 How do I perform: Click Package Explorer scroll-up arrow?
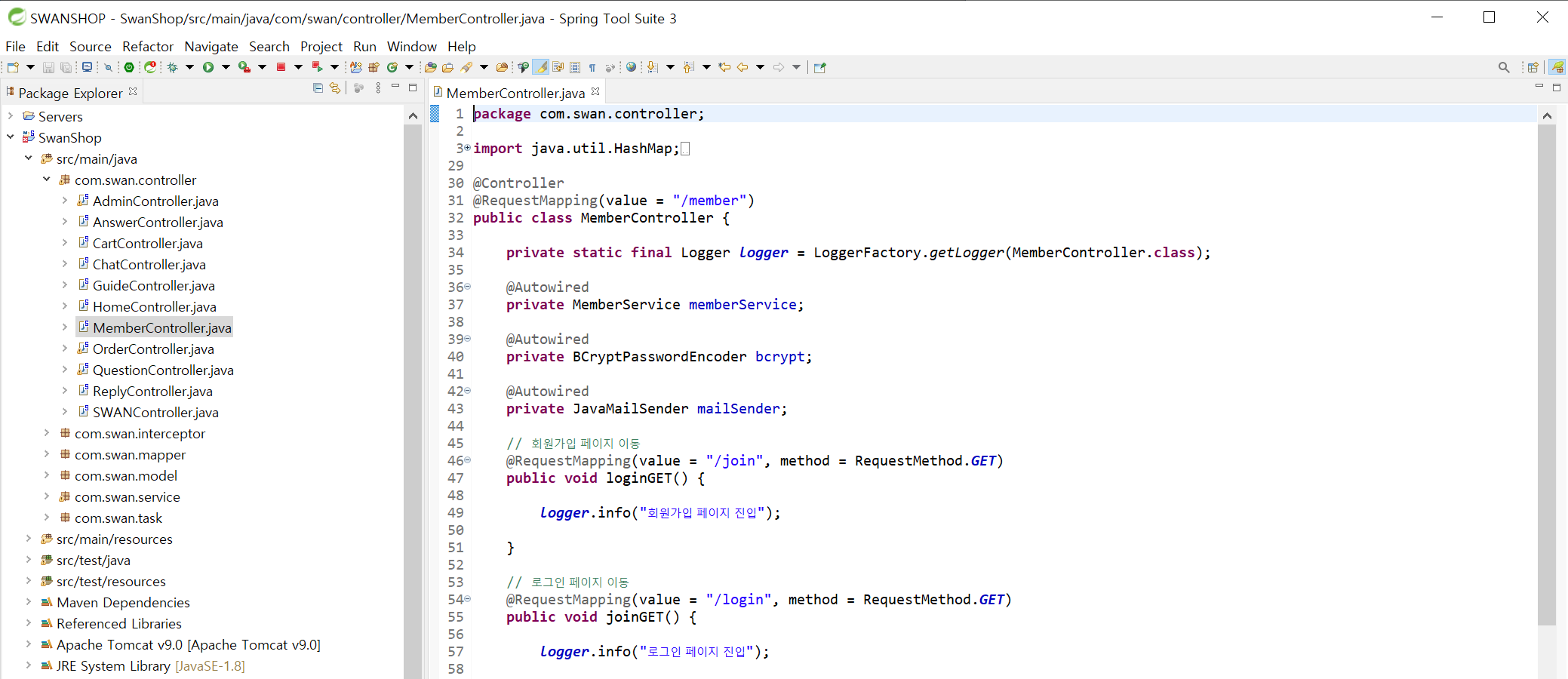(413, 116)
